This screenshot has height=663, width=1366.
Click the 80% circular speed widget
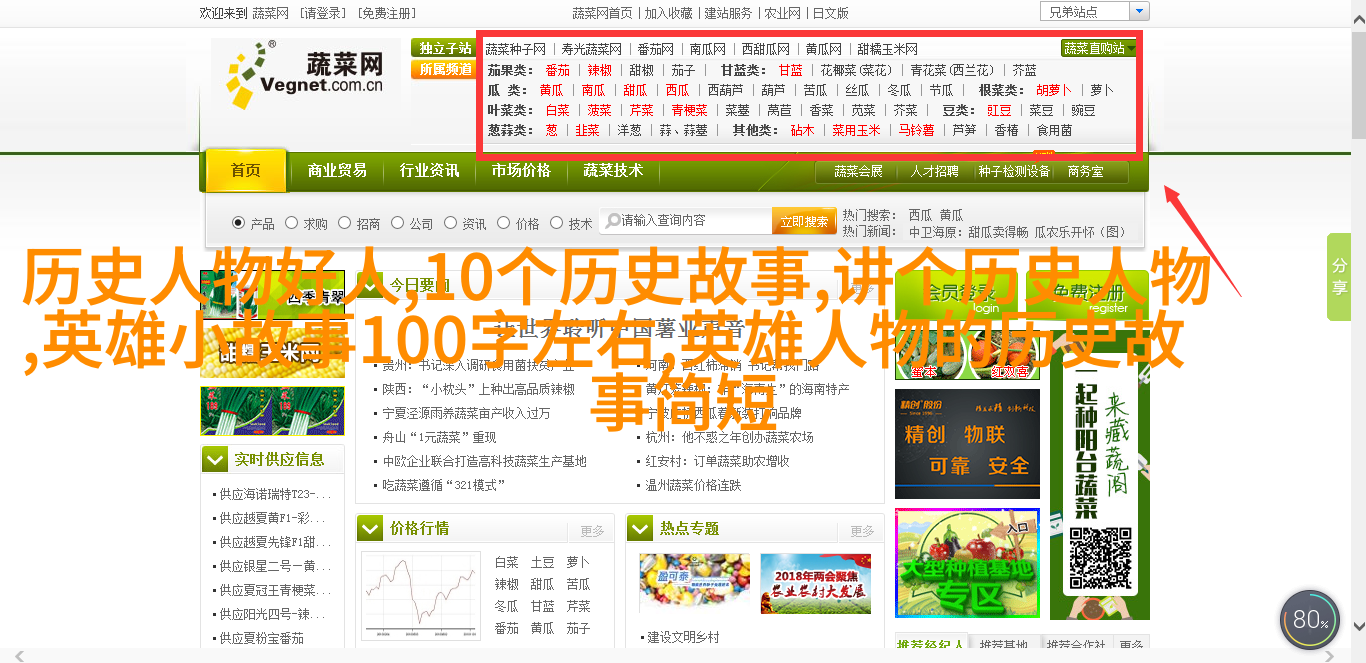tap(1309, 620)
